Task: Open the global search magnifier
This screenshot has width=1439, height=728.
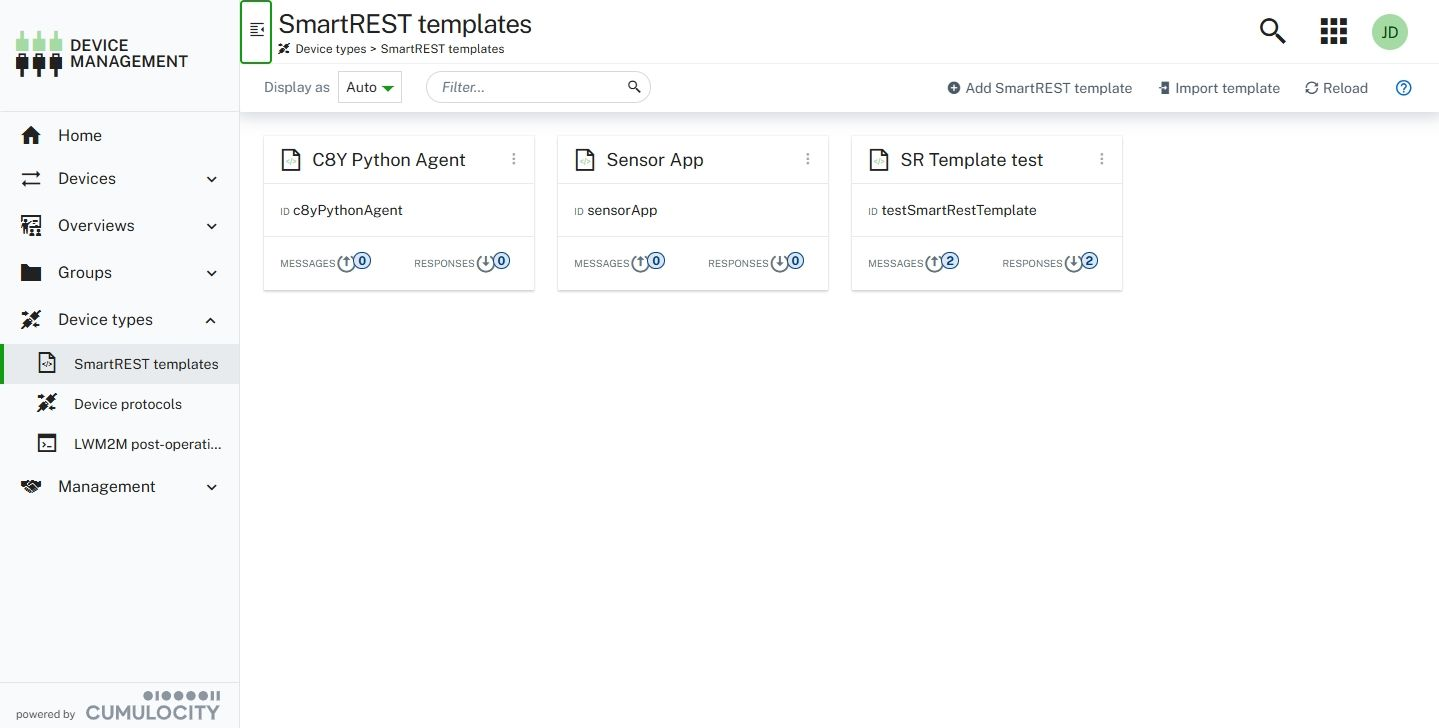Action: point(1271,31)
